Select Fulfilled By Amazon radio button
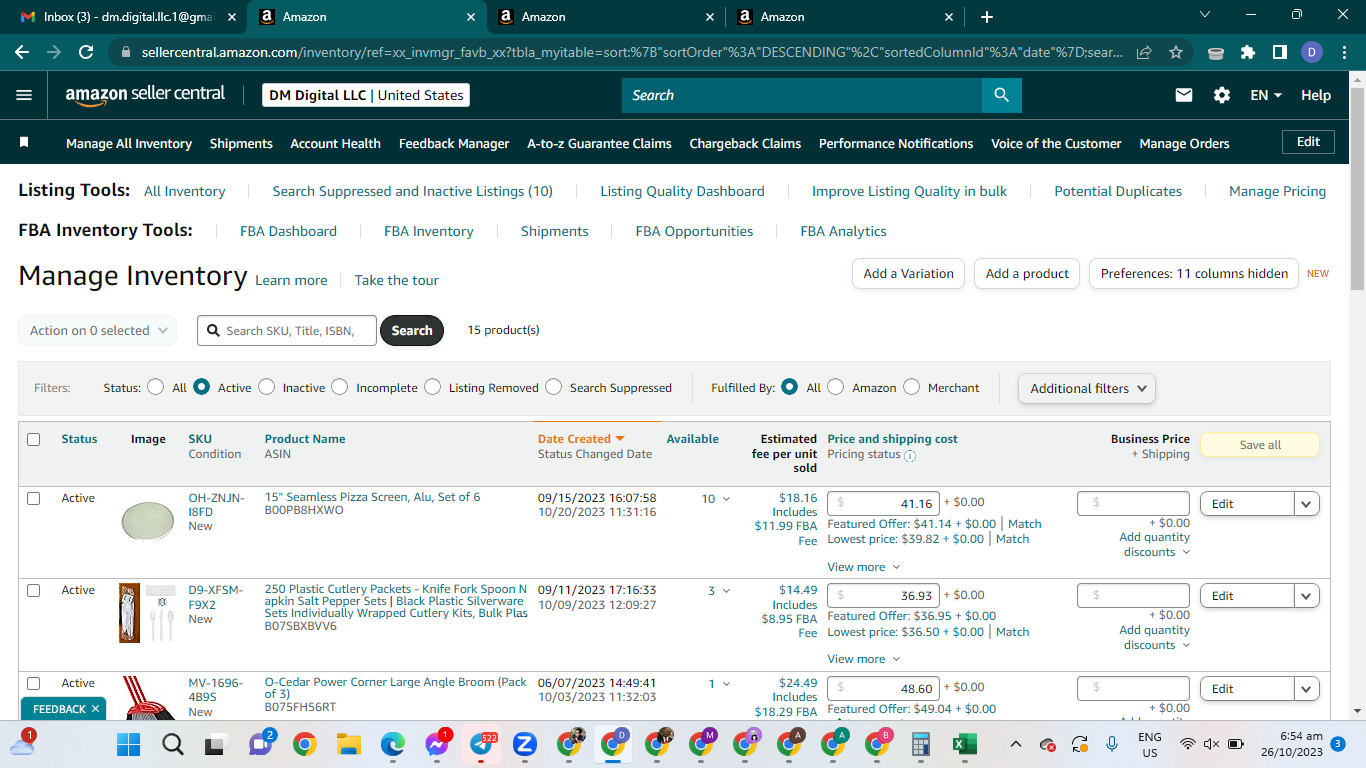 click(x=836, y=387)
